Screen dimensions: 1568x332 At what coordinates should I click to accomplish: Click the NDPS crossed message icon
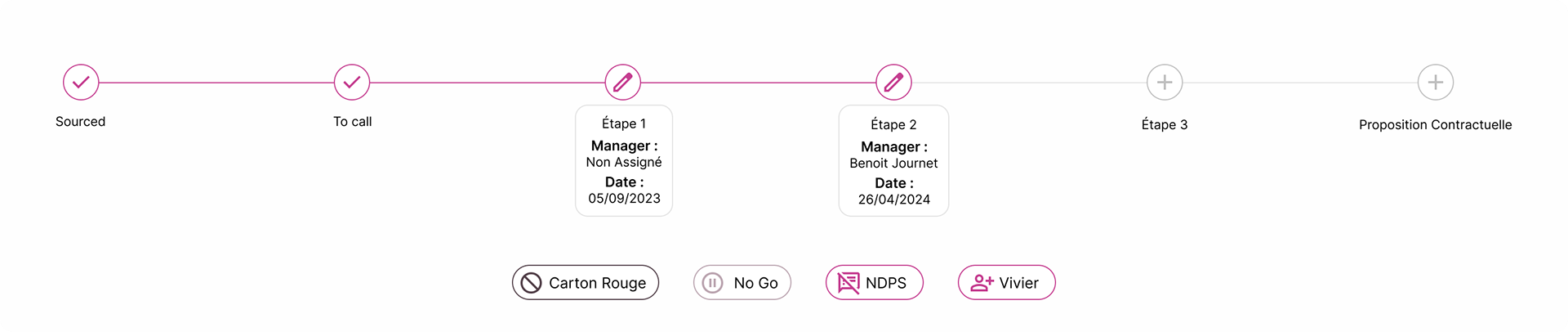click(849, 283)
